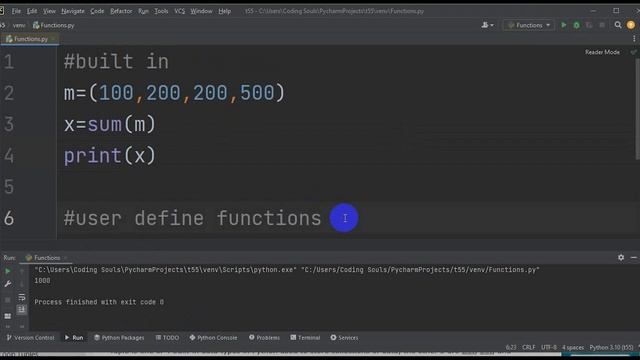Viewport: 640px width, 360px height.
Task: Hide the Run panel with minimize dash
Action: pyautogui.click(x=633, y=258)
